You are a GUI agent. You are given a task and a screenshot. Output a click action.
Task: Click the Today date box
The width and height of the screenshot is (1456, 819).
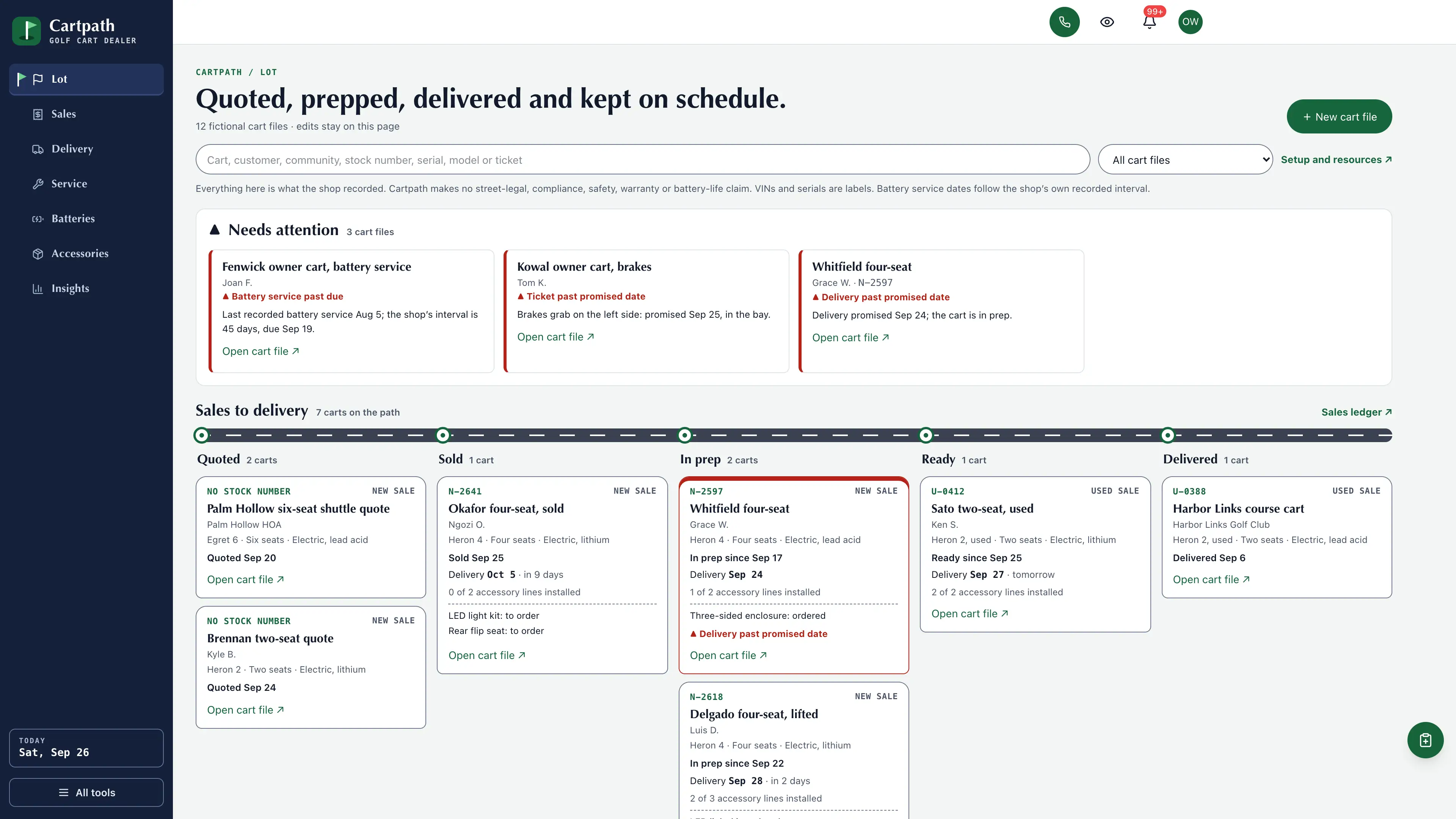point(86,747)
